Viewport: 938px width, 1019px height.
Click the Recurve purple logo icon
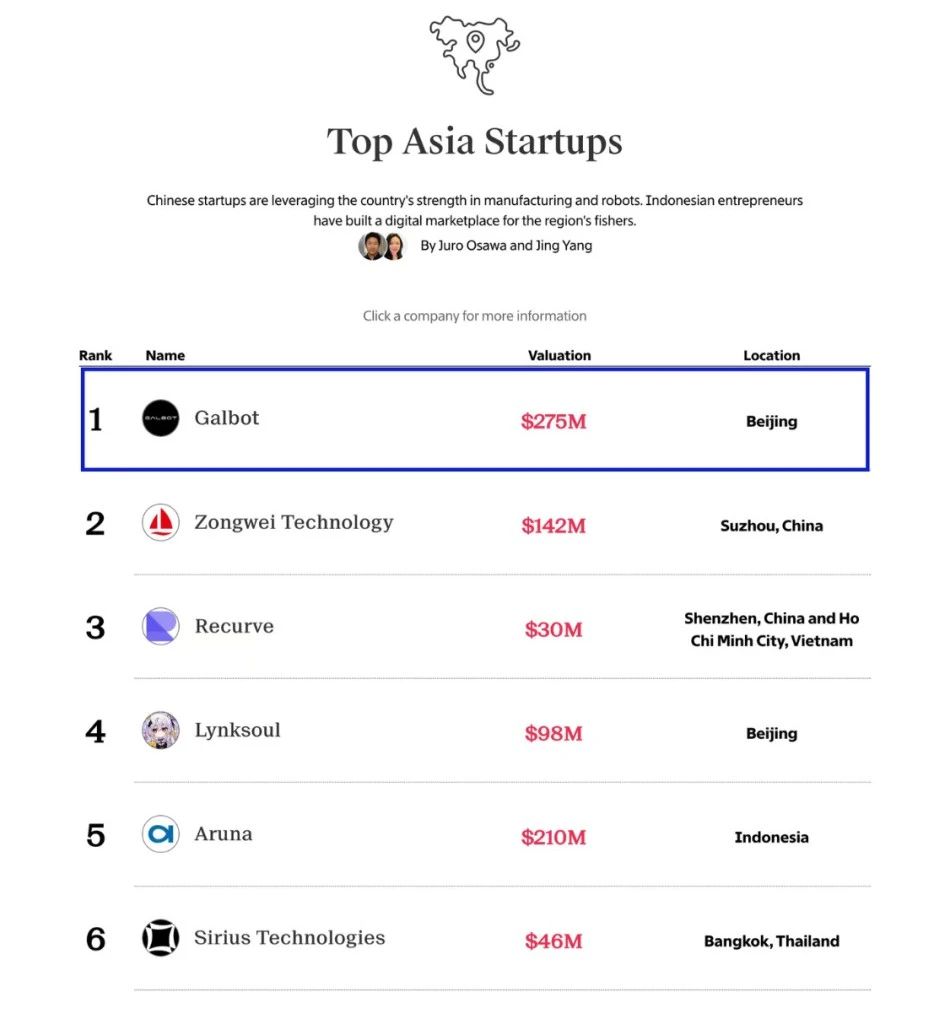coord(161,626)
